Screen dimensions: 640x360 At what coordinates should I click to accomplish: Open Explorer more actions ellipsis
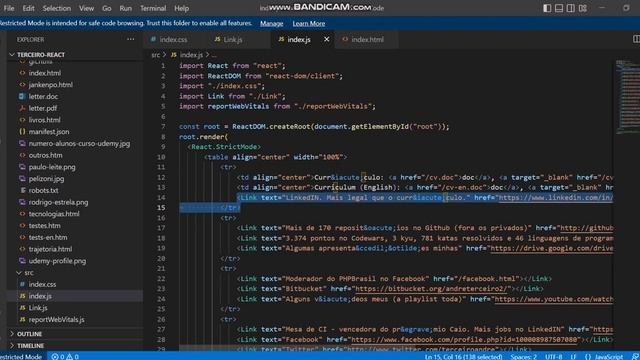tap(131, 39)
